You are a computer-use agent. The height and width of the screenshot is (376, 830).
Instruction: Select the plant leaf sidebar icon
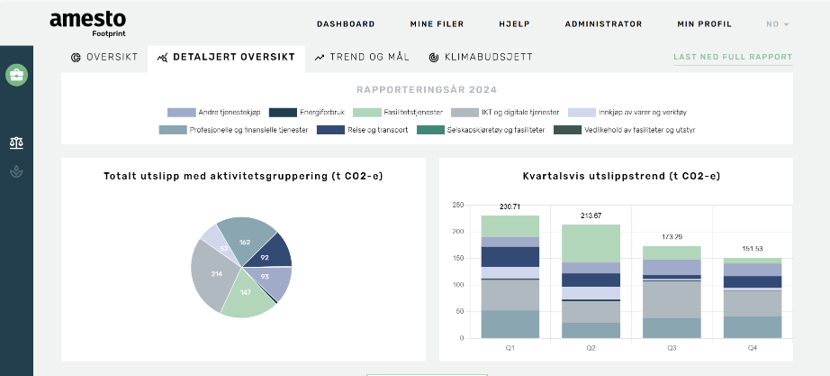pos(16,172)
